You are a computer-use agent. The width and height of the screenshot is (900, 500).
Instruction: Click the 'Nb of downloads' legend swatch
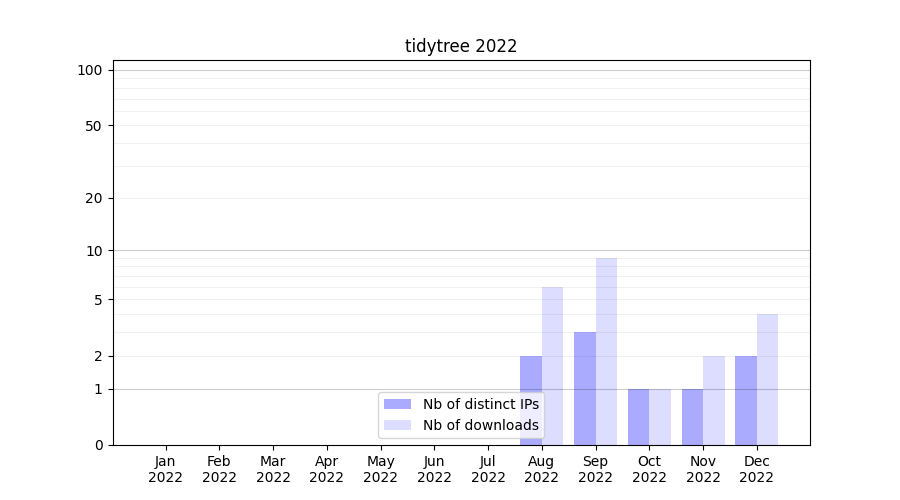click(397, 425)
